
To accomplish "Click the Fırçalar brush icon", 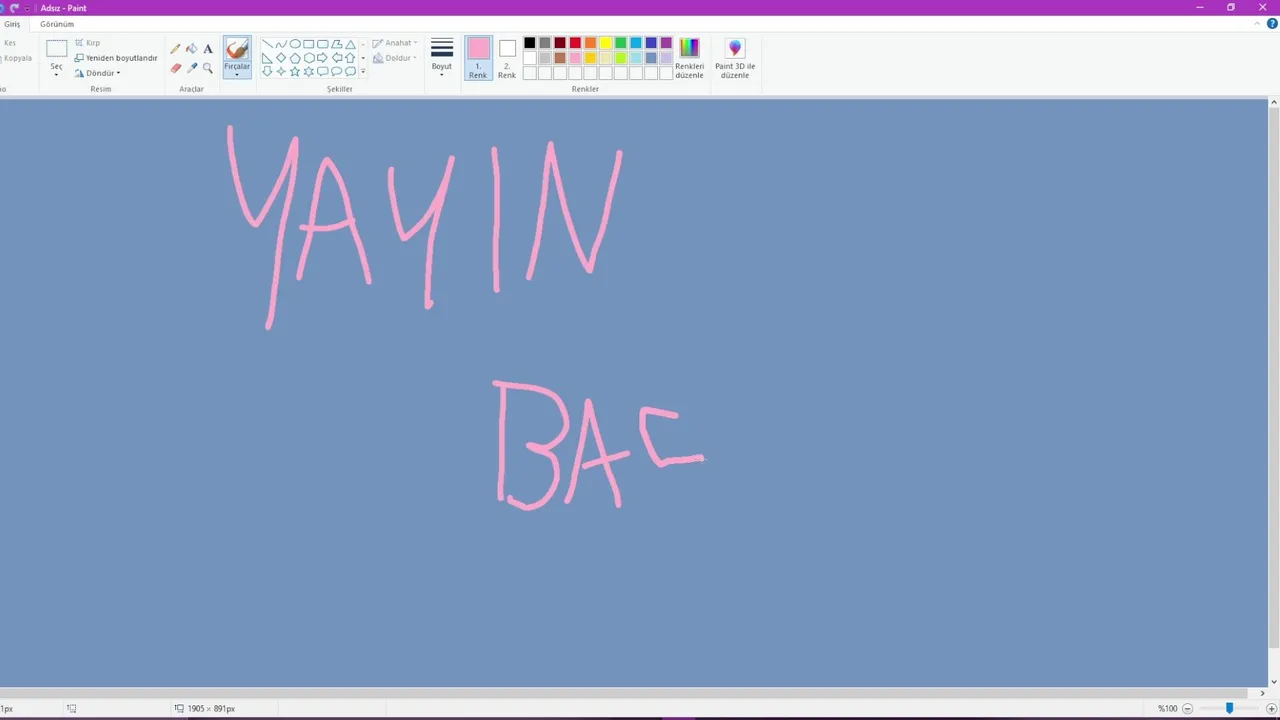I will pyautogui.click(x=237, y=48).
